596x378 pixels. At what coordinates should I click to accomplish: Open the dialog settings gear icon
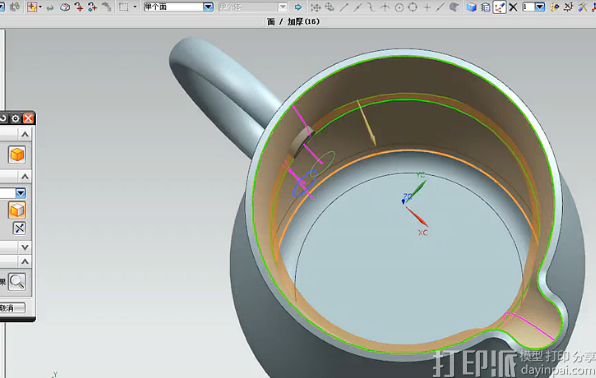point(15,118)
